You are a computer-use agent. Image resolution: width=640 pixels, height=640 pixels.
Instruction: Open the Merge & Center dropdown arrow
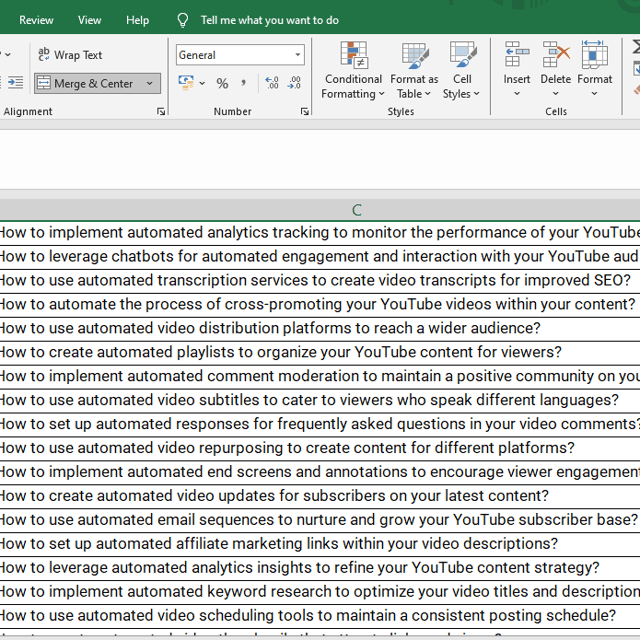(x=150, y=84)
